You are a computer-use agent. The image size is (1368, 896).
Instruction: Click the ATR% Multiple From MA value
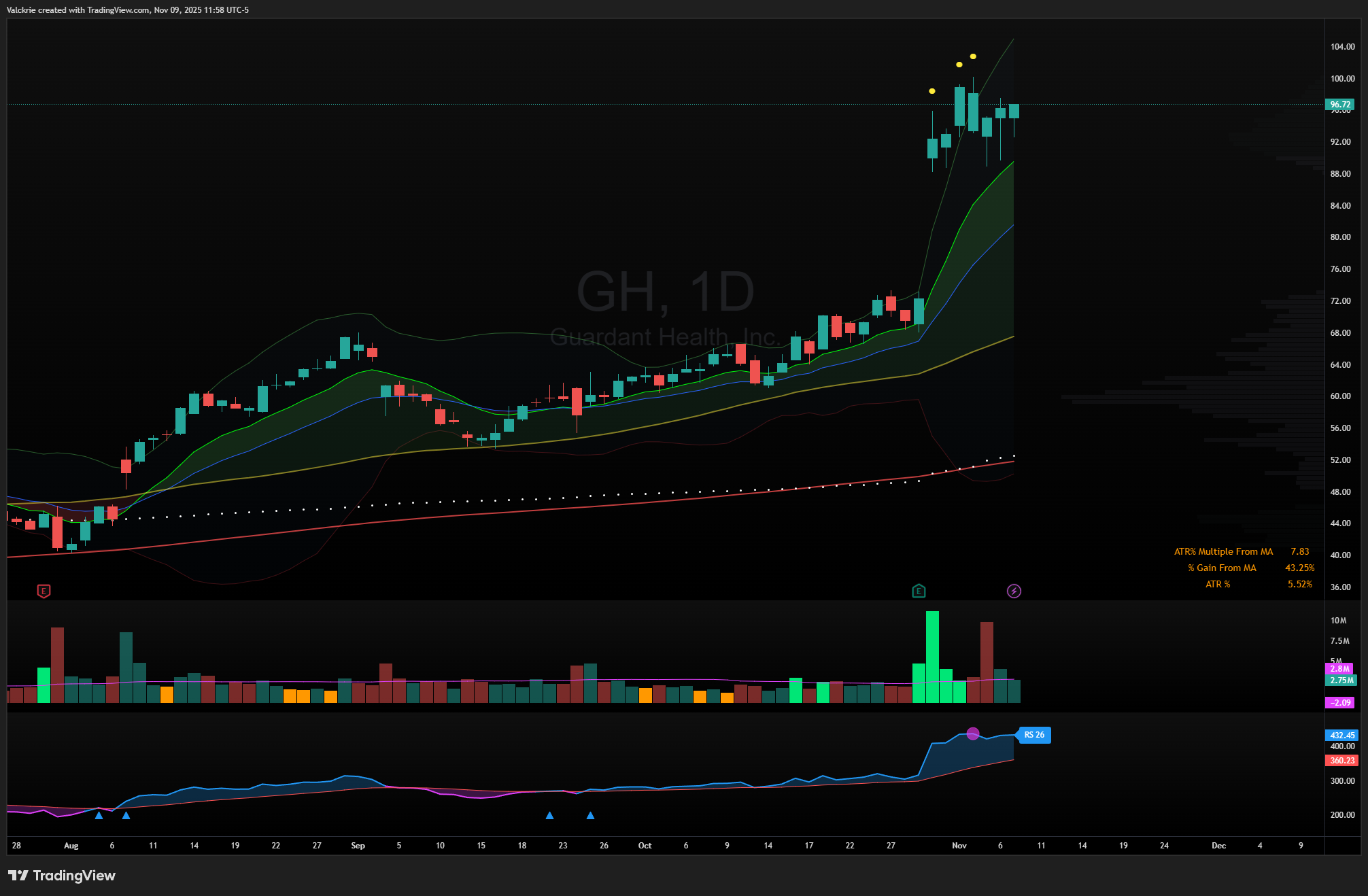1299,551
